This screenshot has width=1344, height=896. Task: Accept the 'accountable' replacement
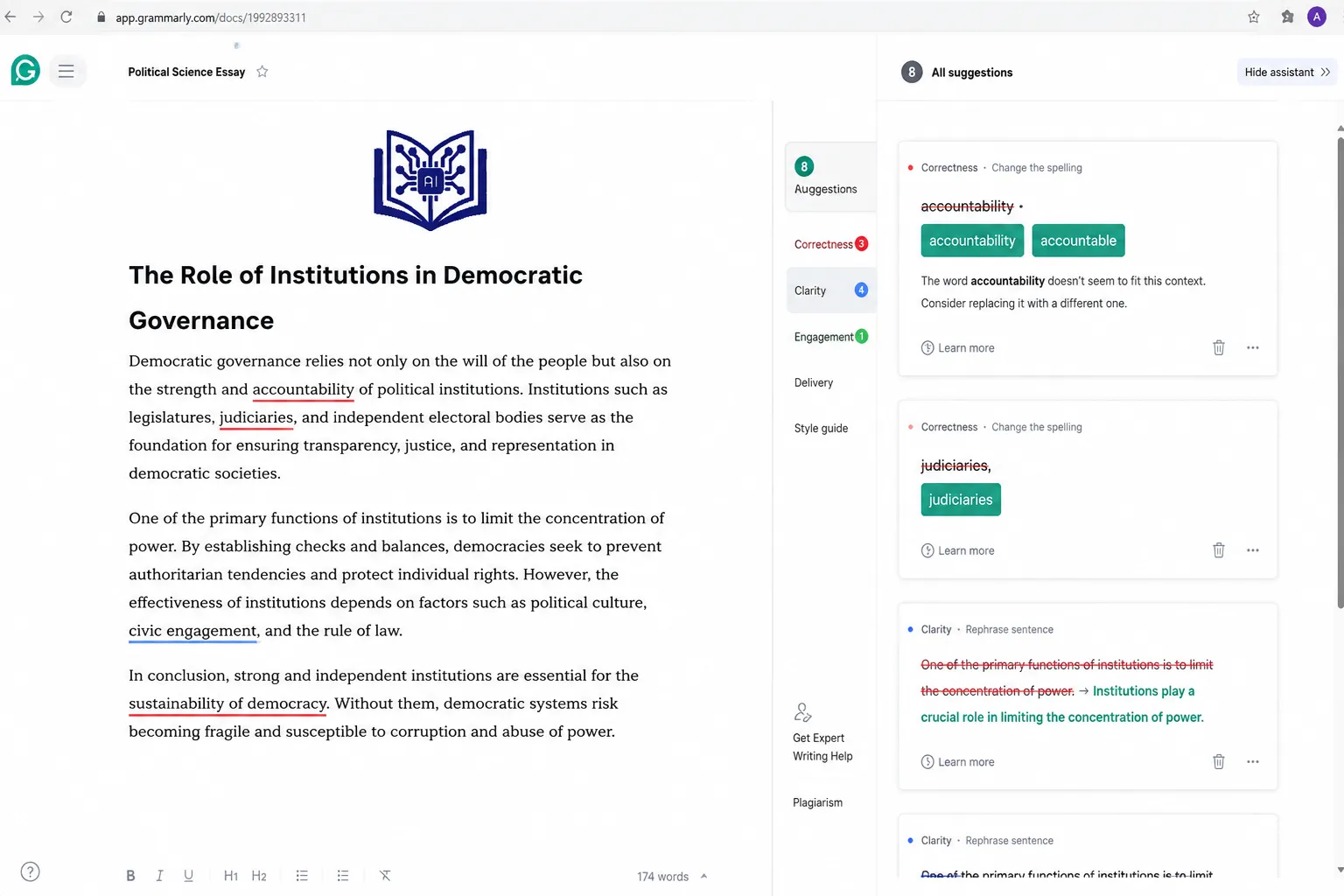pyautogui.click(x=1078, y=241)
